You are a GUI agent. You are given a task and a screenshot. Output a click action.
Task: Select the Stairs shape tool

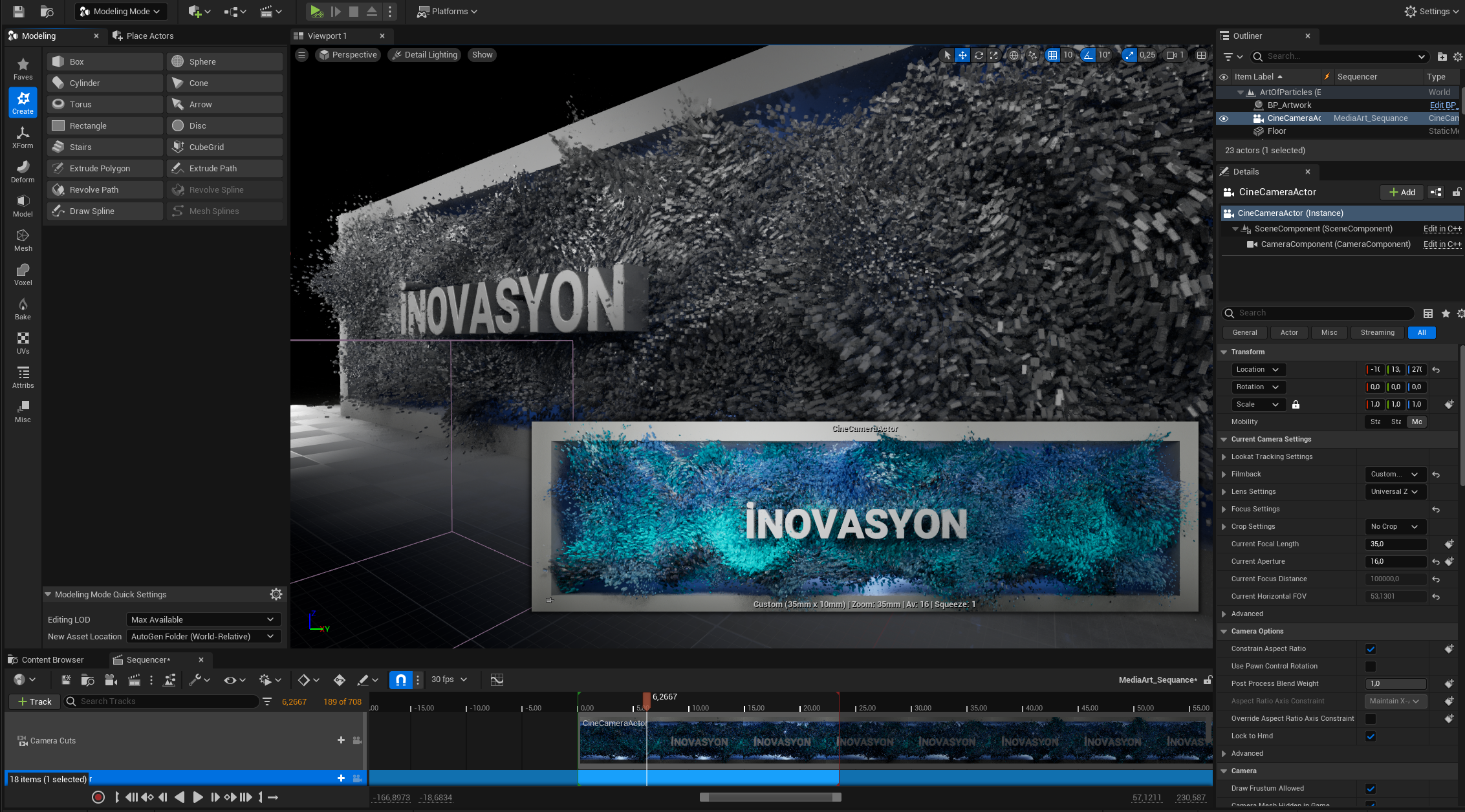pos(105,147)
